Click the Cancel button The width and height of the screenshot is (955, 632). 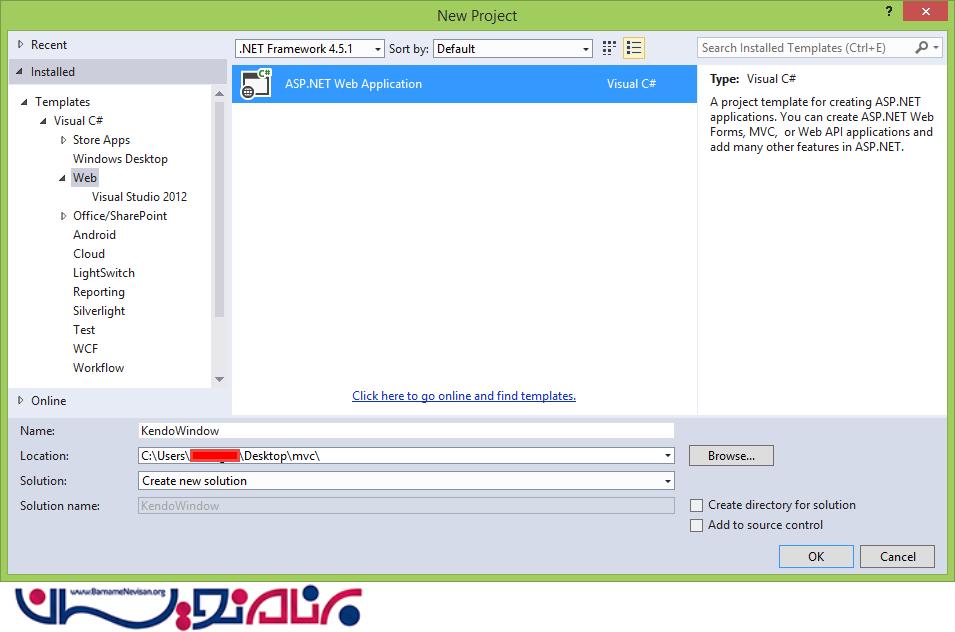tap(897, 557)
